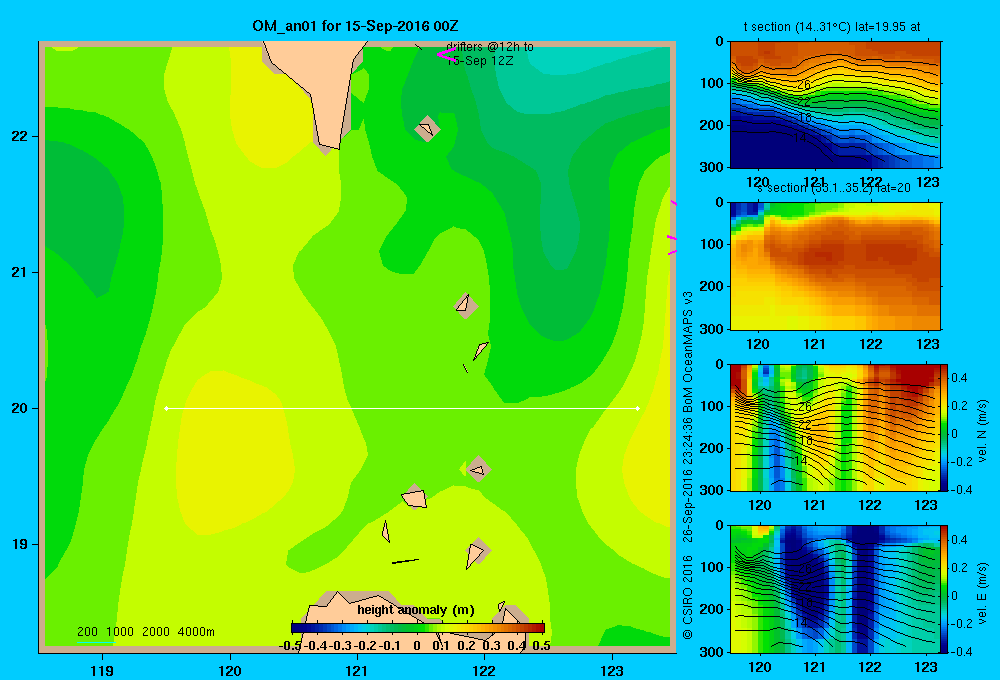Click the small island near 22N 121.5E
Screen dimensions: 1000x680
pyautogui.click(x=427, y=128)
